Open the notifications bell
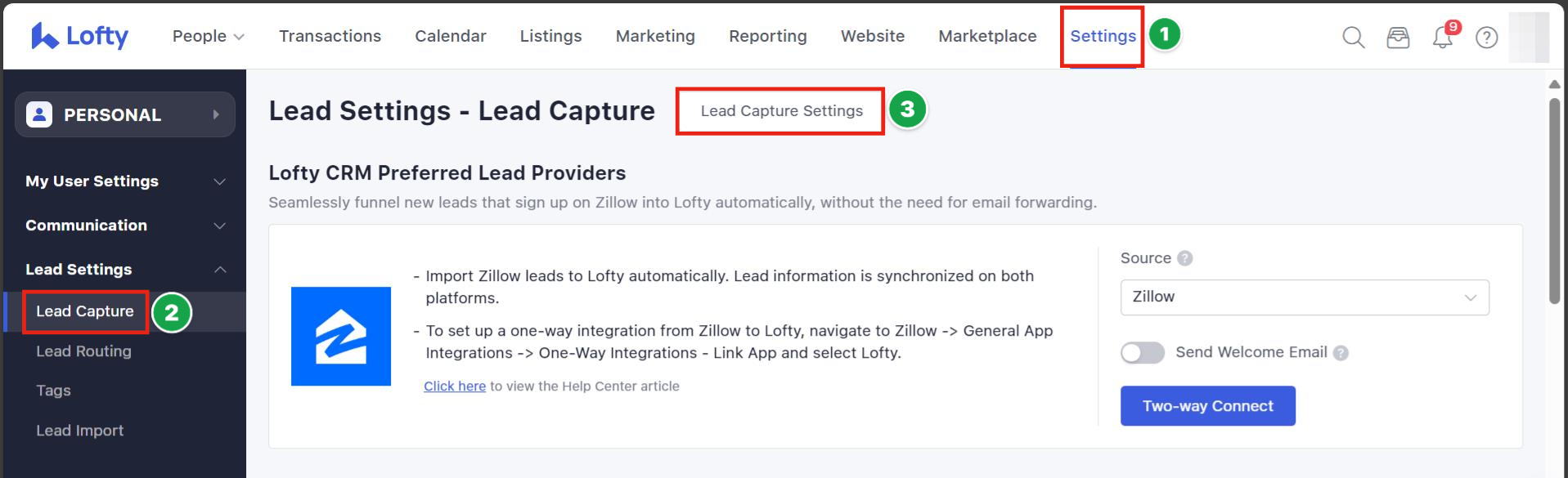This screenshot has height=478, width=1568. pyautogui.click(x=1442, y=38)
